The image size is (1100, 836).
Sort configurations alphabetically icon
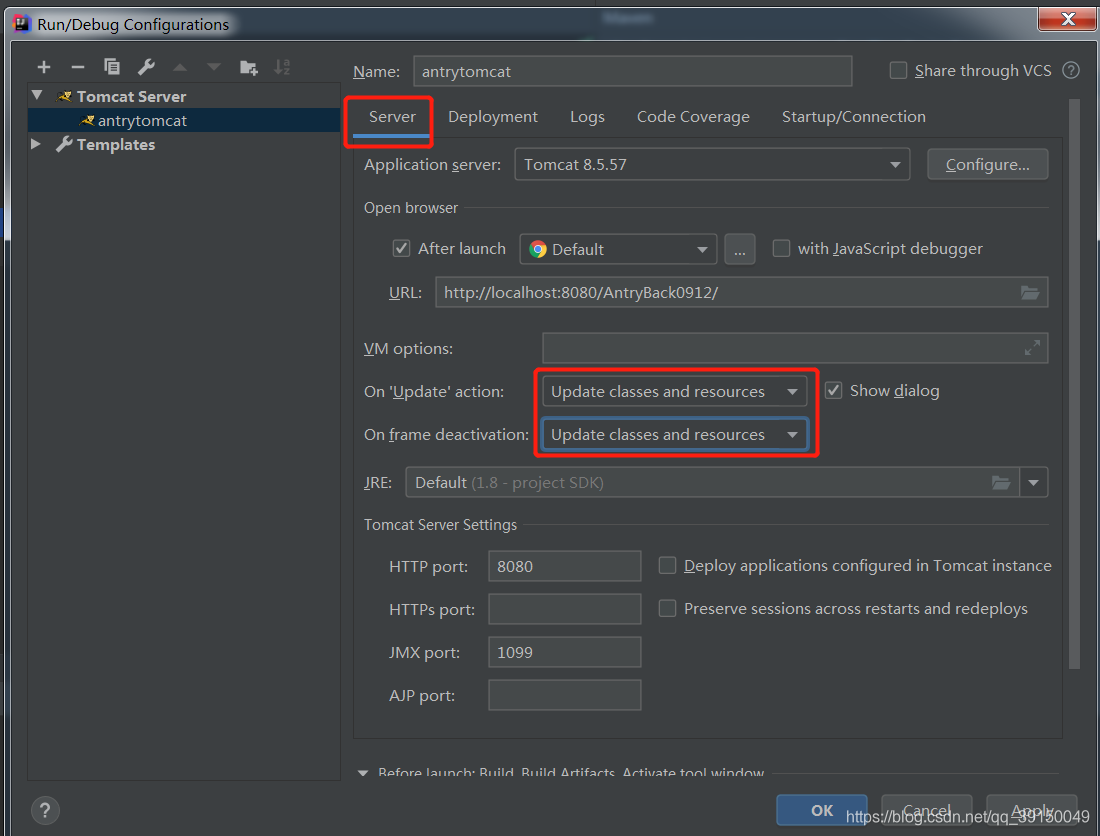click(x=282, y=67)
